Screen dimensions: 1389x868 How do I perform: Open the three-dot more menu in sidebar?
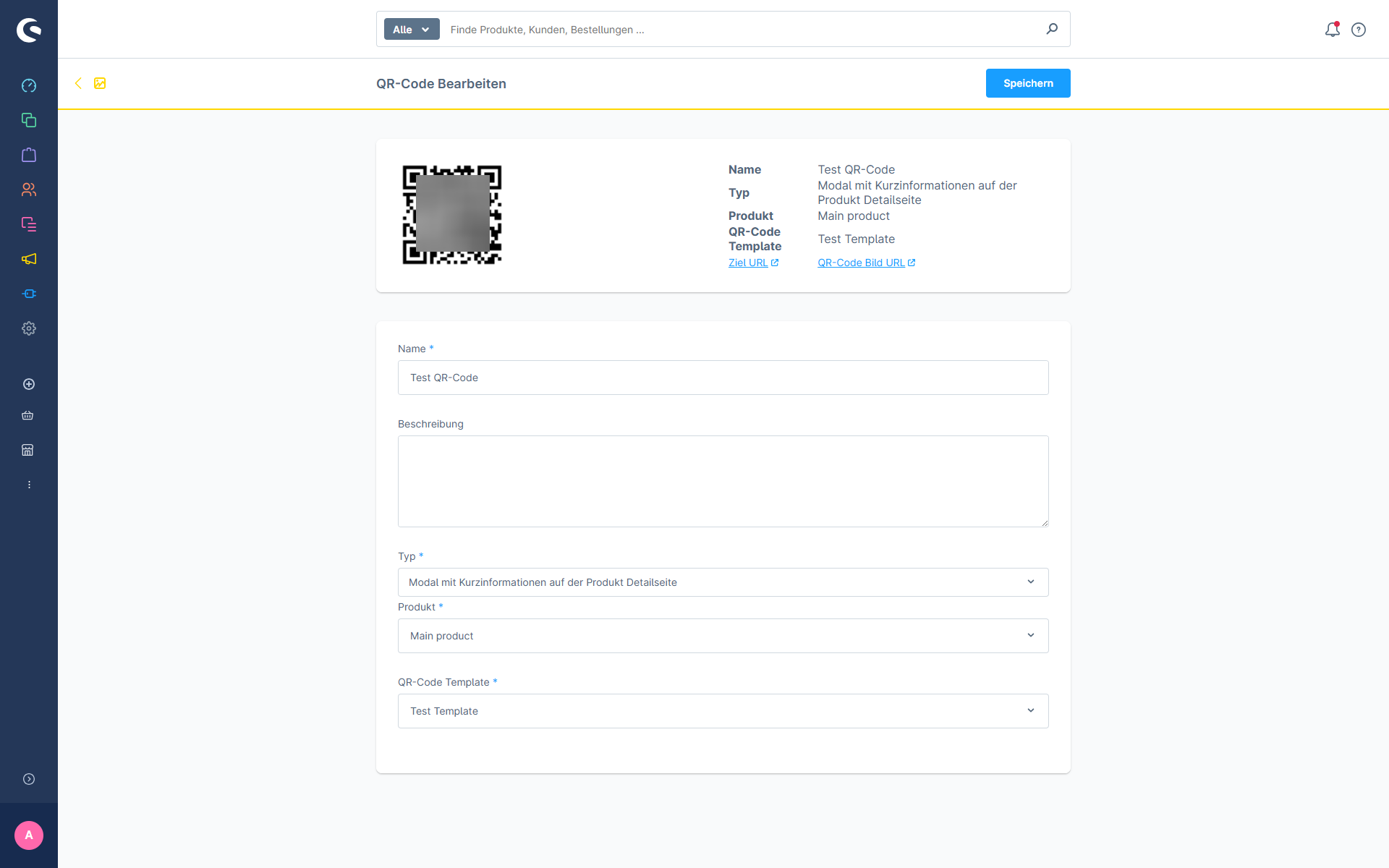(29, 485)
